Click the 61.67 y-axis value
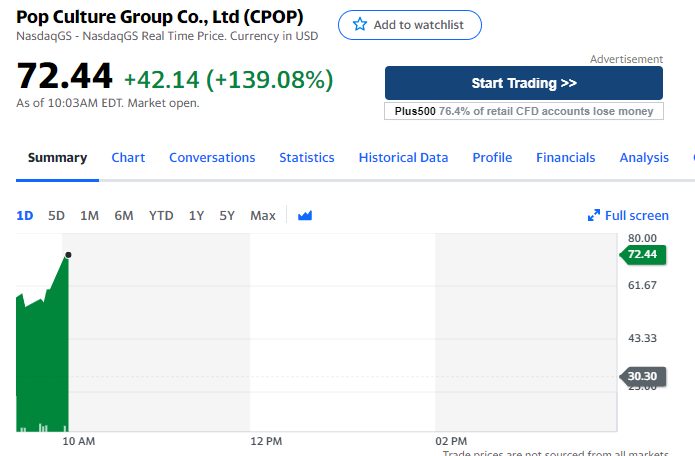This screenshot has height=456, width=695. 642,285
